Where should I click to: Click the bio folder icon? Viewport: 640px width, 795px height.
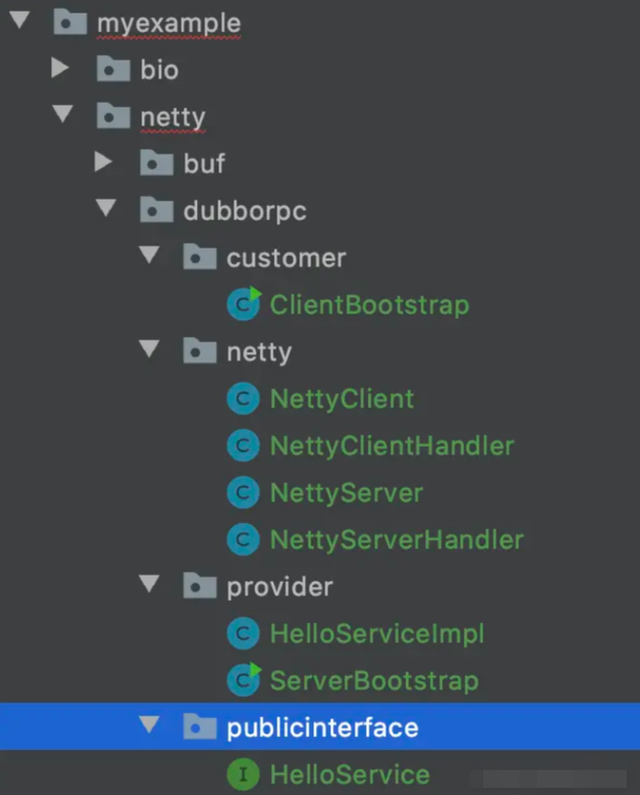114,69
